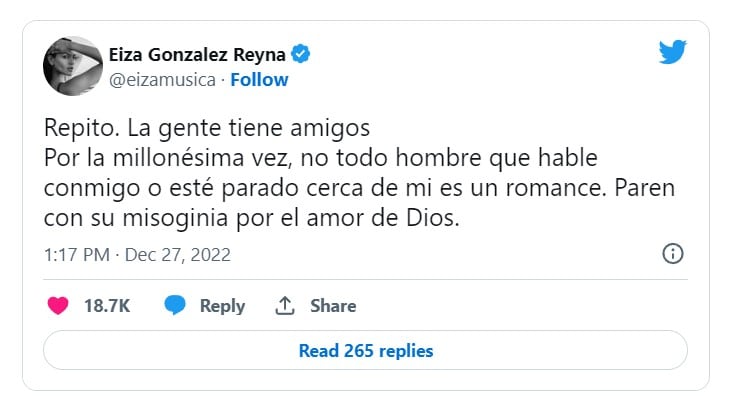This screenshot has width=745, height=401.
Task: Open the 1:17 PM timestamp link
Action: pyautogui.click(x=77, y=255)
